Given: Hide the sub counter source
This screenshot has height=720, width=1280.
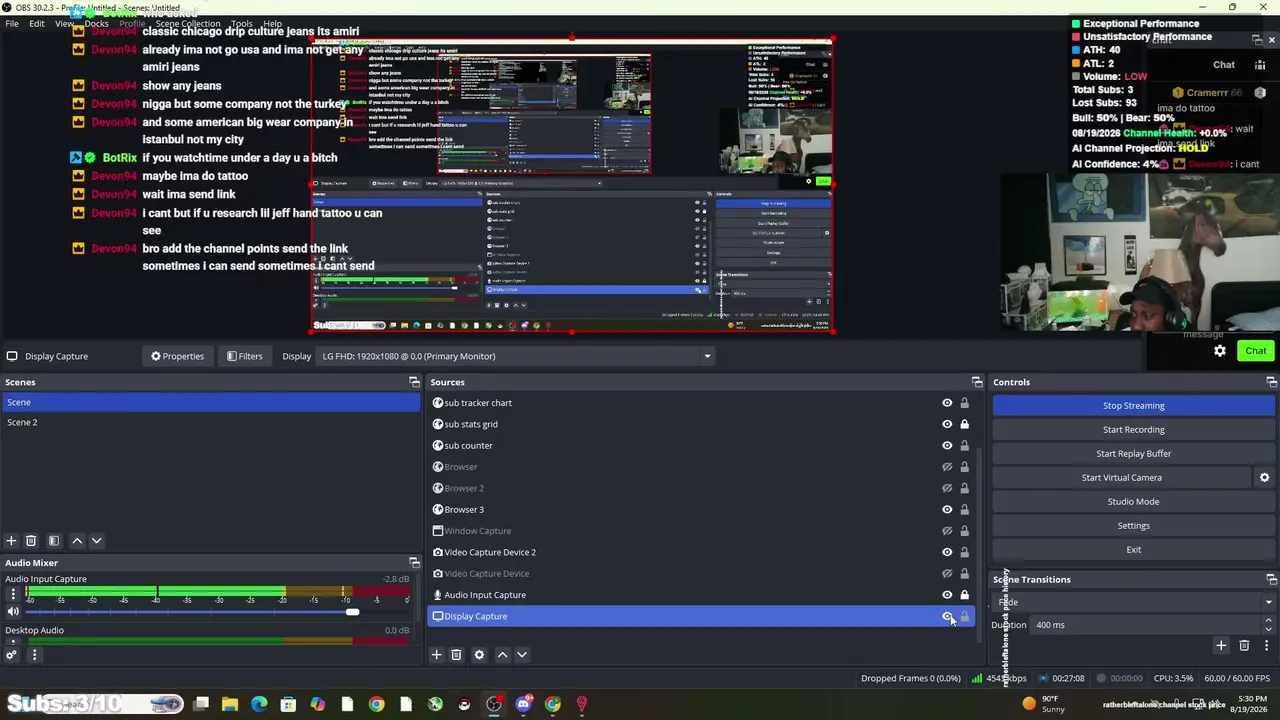Looking at the screenshot, I should [x=947, y=446].
